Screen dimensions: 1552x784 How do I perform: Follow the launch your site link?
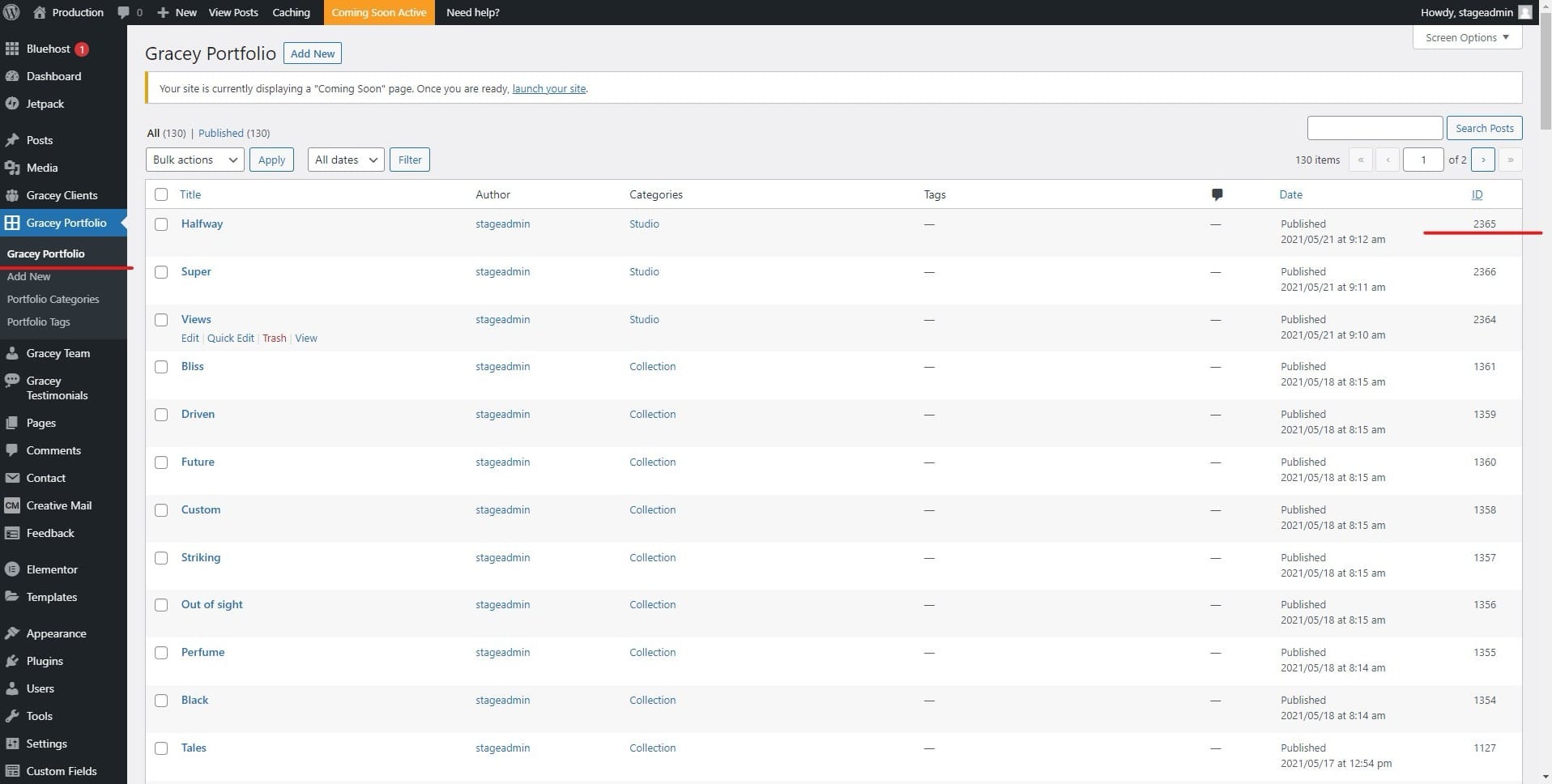pos(548,89)
